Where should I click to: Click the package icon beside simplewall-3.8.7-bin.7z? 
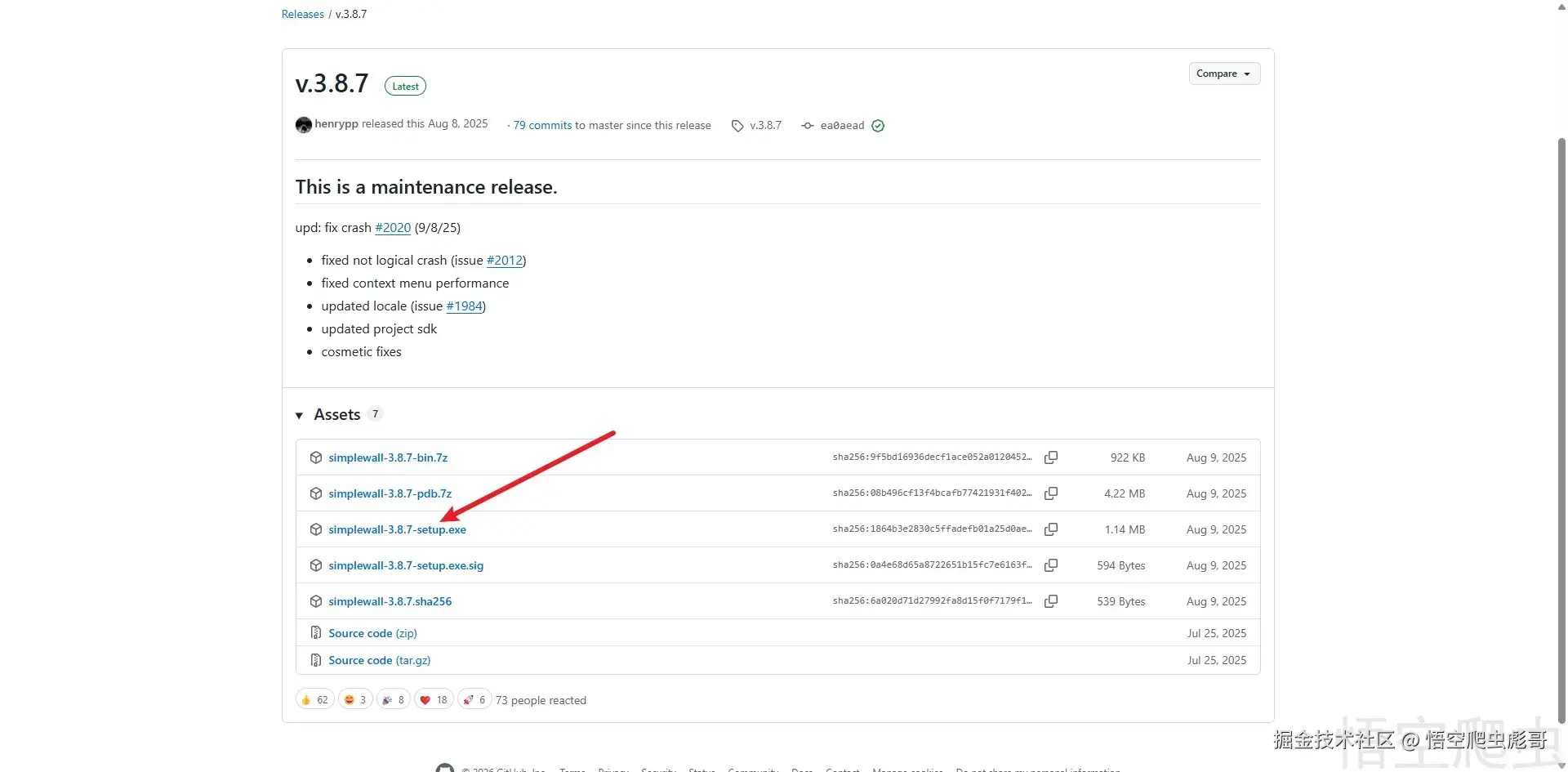tap(316, 457)
